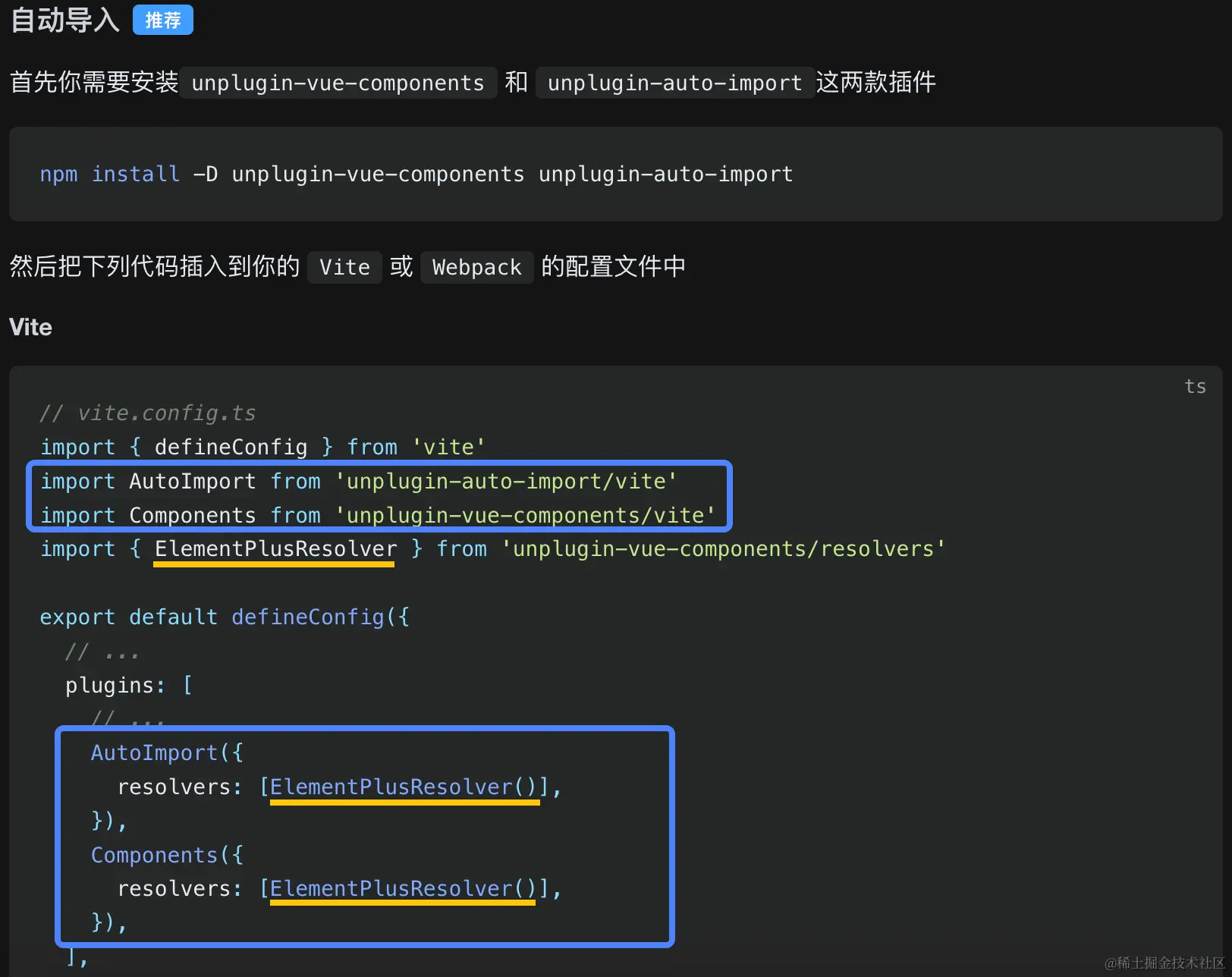Screen dimensions: 1232x977
Task: Click the 推荐 badge next to 自动导入
Action: pos(162,20)
